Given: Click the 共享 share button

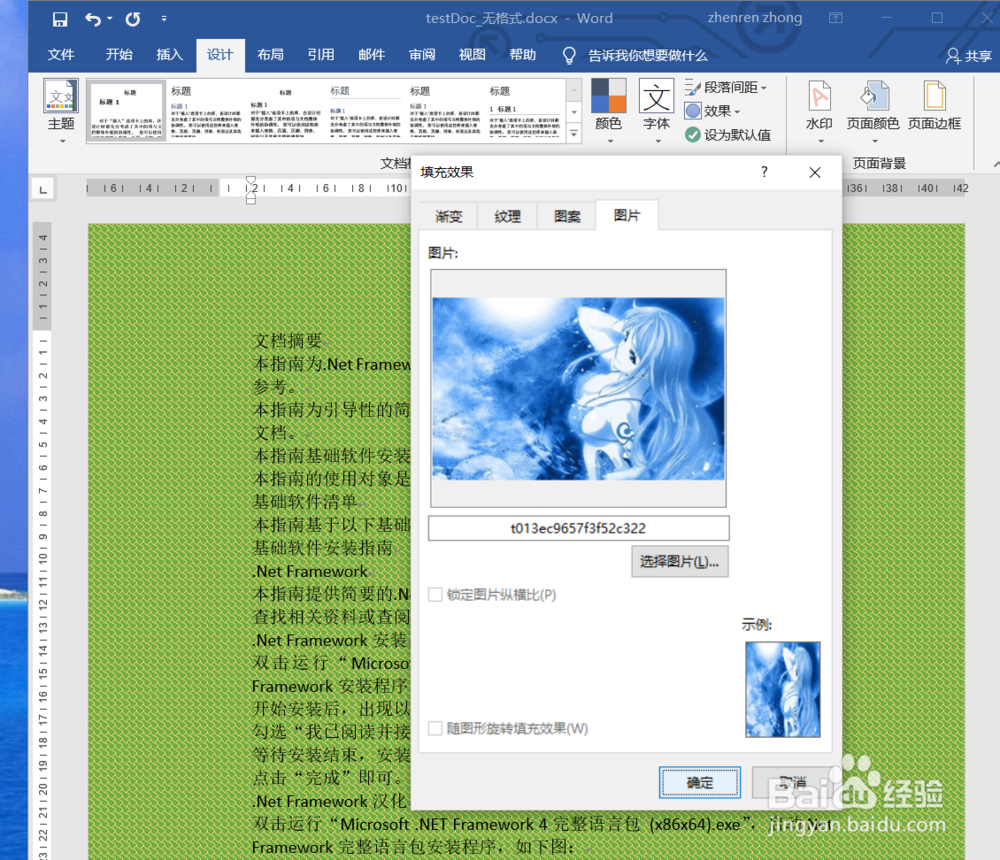Looking at the screenshot, I should pos(969,56).
